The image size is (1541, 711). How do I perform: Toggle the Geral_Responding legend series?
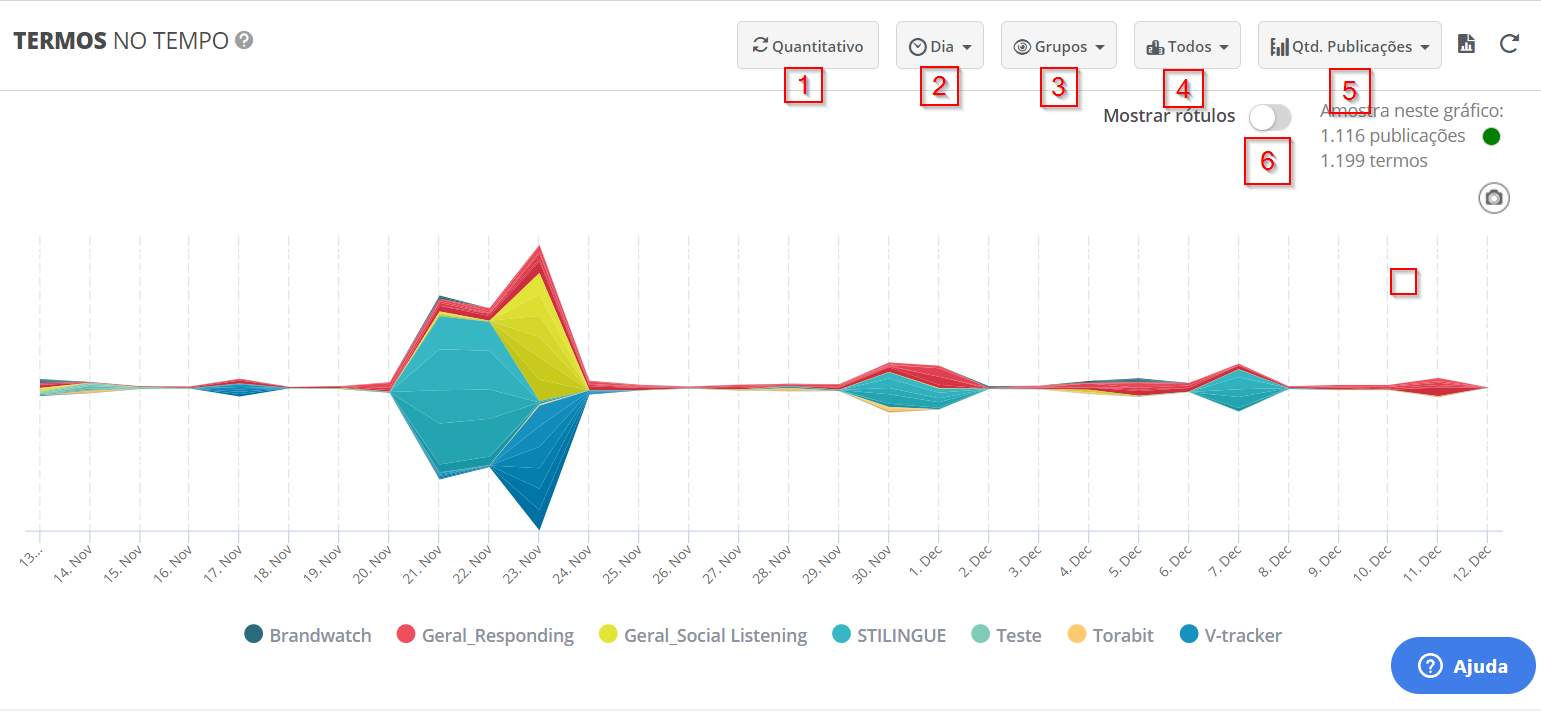(486, 635)
